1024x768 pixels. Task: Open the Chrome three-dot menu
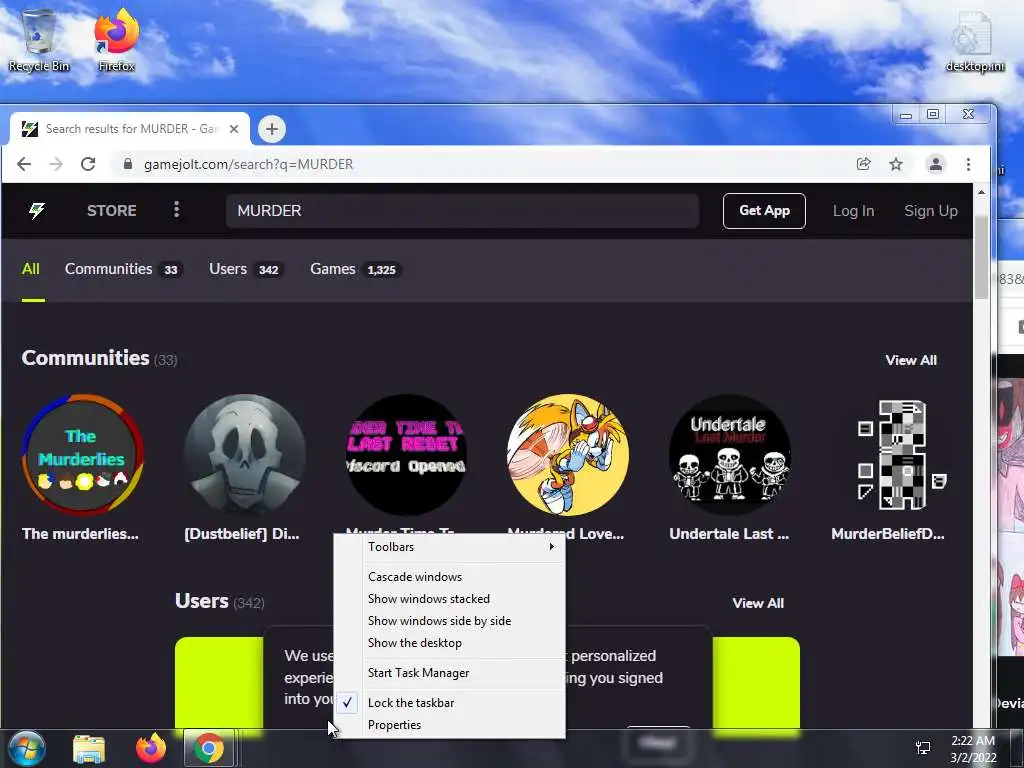coord(968,164)
